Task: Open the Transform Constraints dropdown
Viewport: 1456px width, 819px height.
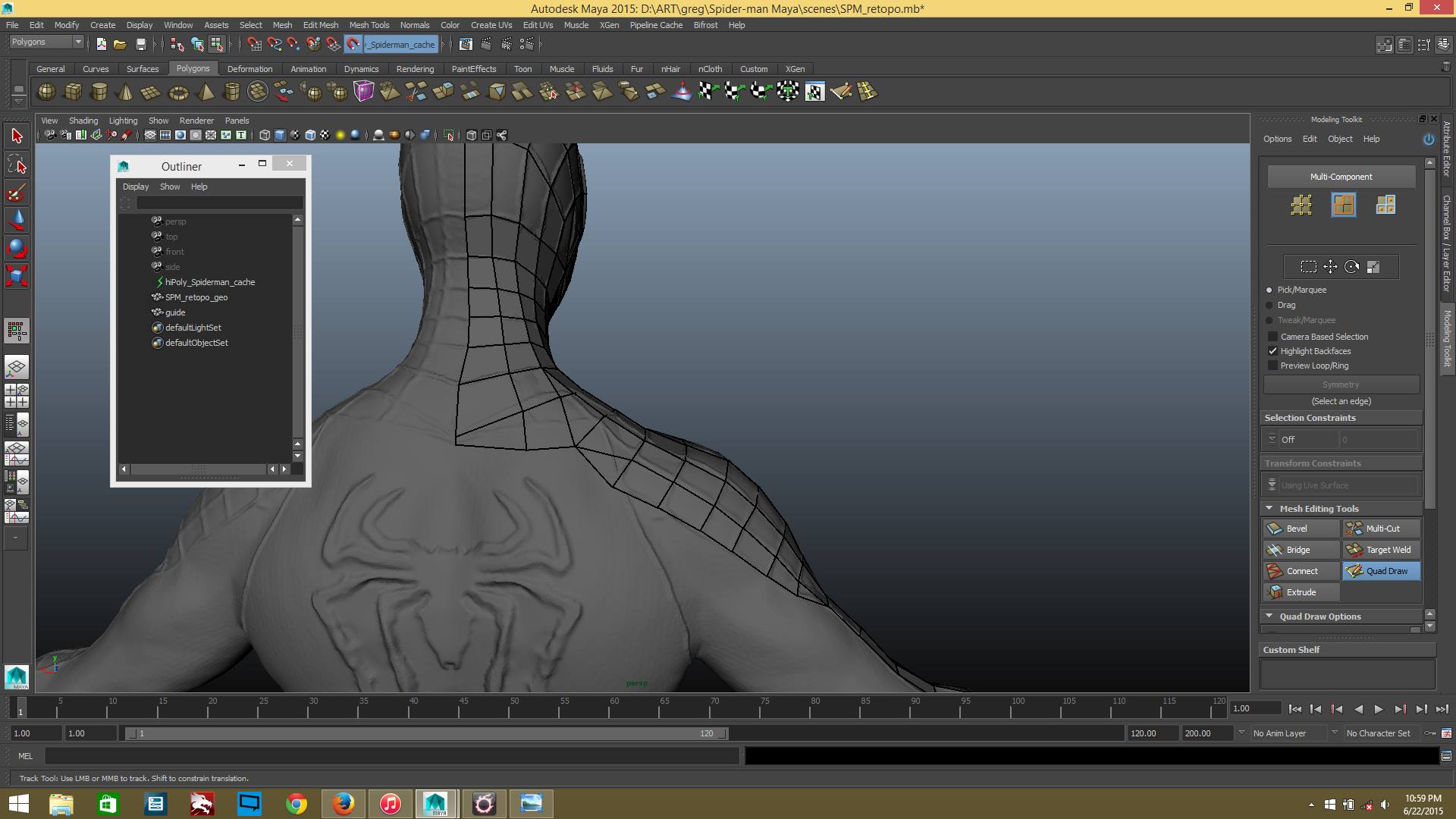Action: pyautogui.click(x=1341, y=485)
